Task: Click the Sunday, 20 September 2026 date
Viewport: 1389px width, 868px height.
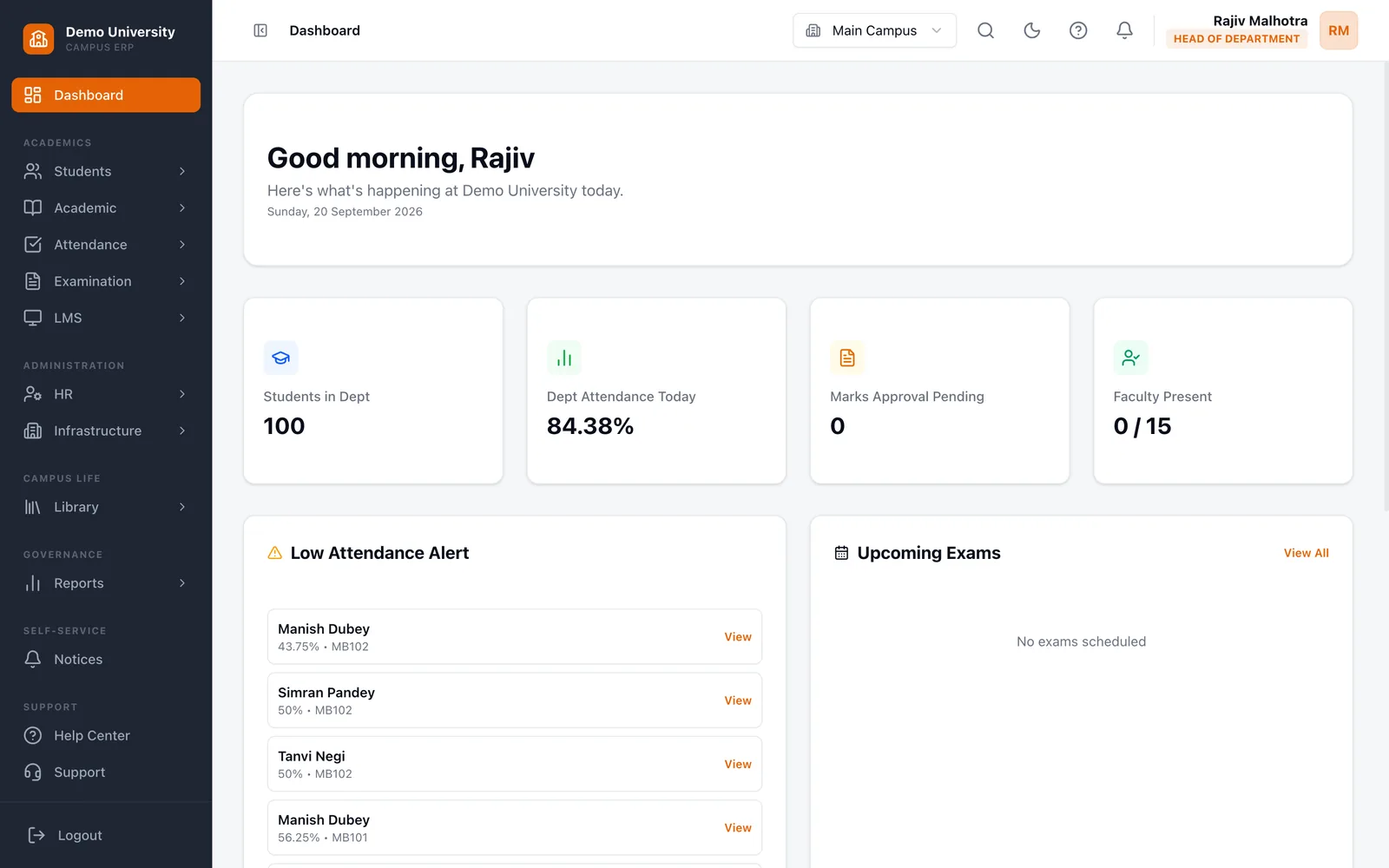Action: click(345, 212)
